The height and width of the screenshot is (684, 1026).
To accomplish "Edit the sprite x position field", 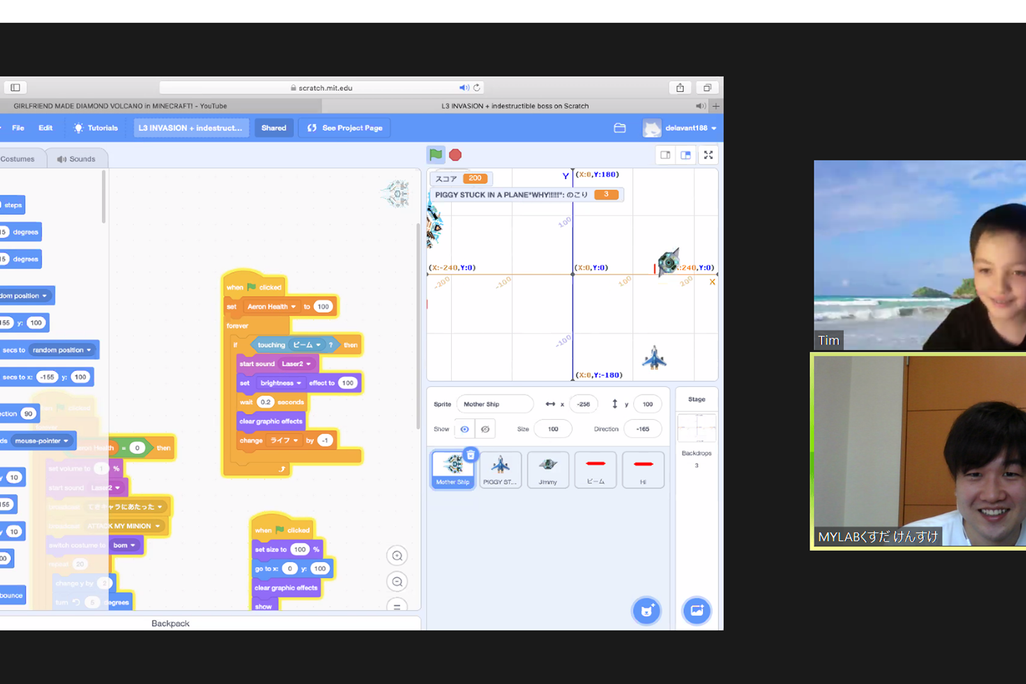I will pyautogui.click(x=583, y=405).
